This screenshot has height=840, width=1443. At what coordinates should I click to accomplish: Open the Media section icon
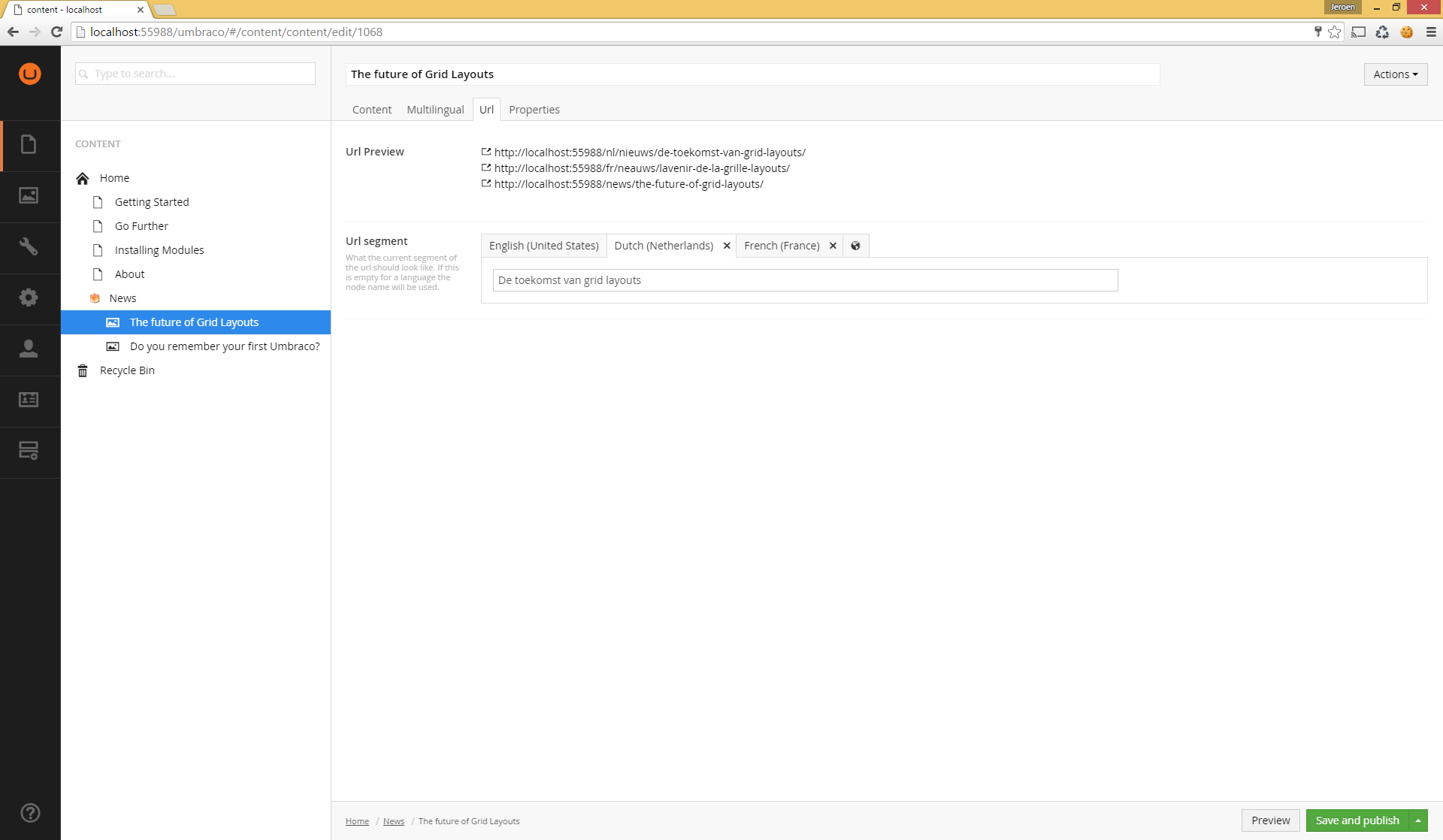click(29, 195)
